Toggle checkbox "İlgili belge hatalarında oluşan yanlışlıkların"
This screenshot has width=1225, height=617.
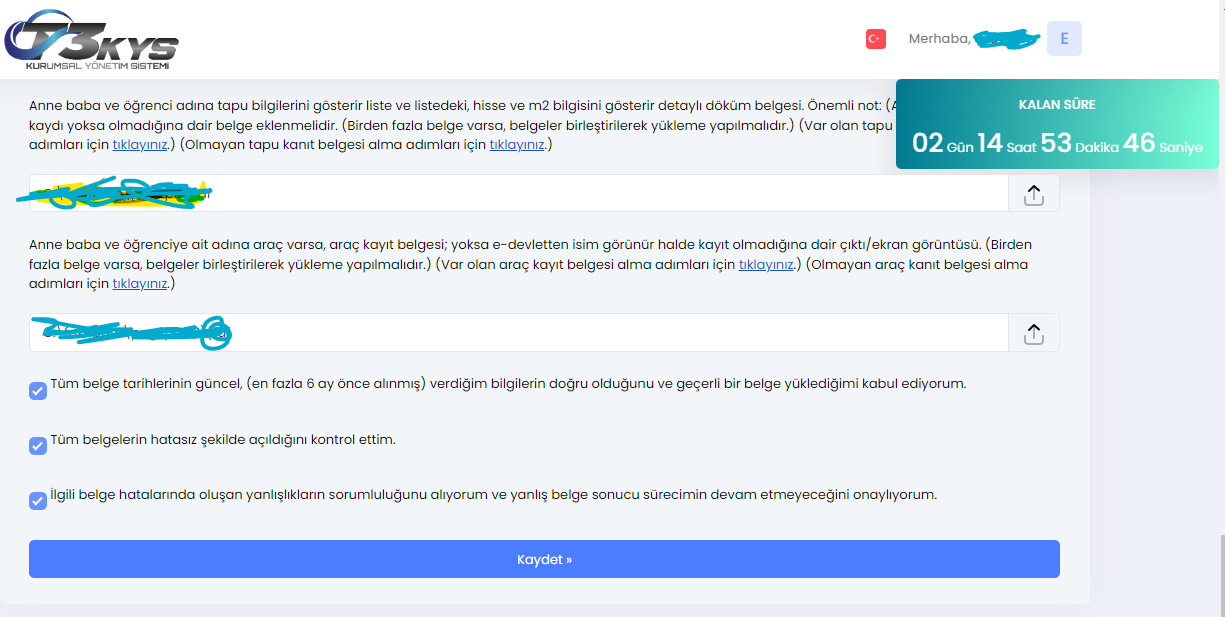(x=38, y=501)
